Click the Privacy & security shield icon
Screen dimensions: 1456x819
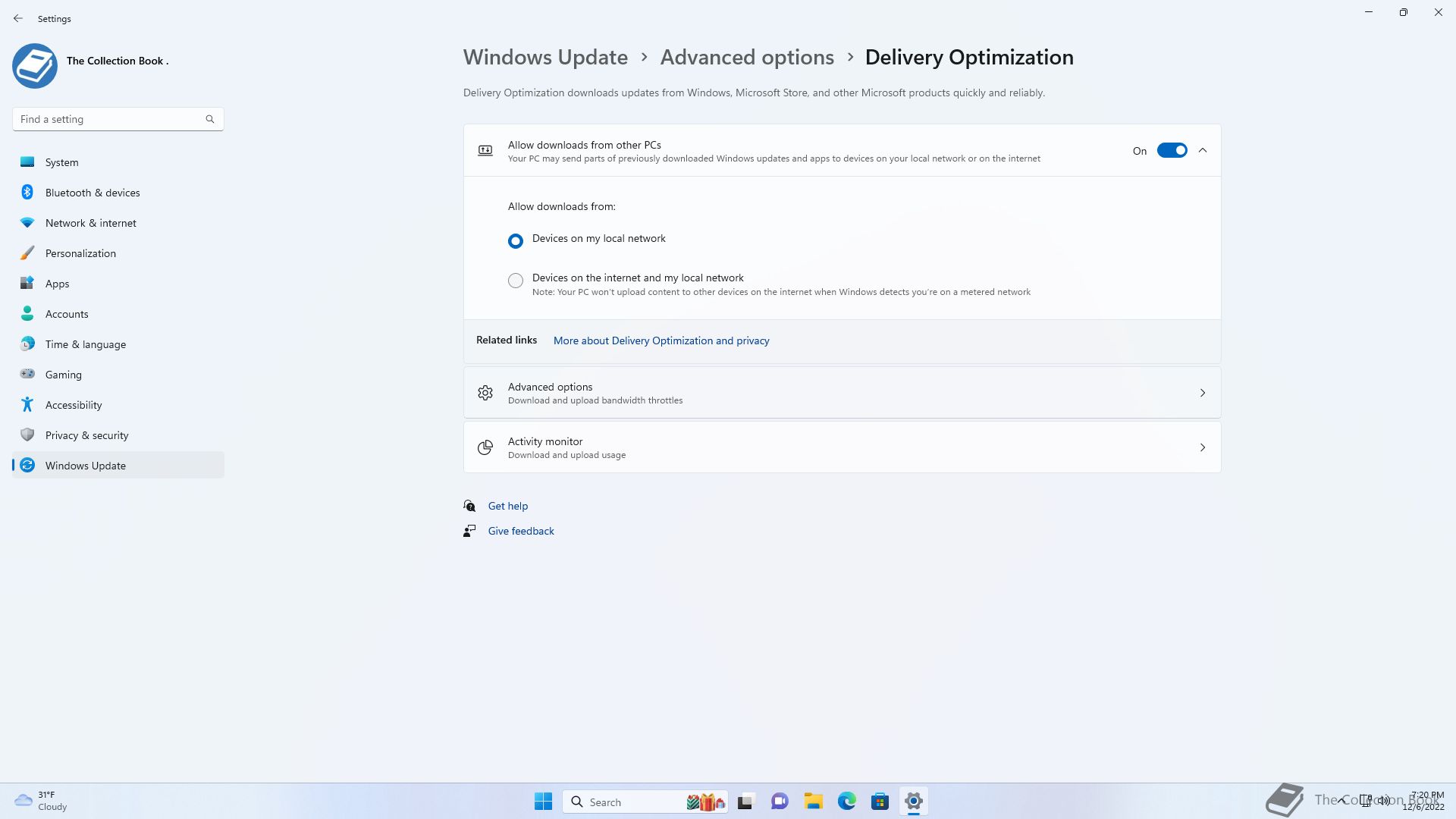coord(27,435)
